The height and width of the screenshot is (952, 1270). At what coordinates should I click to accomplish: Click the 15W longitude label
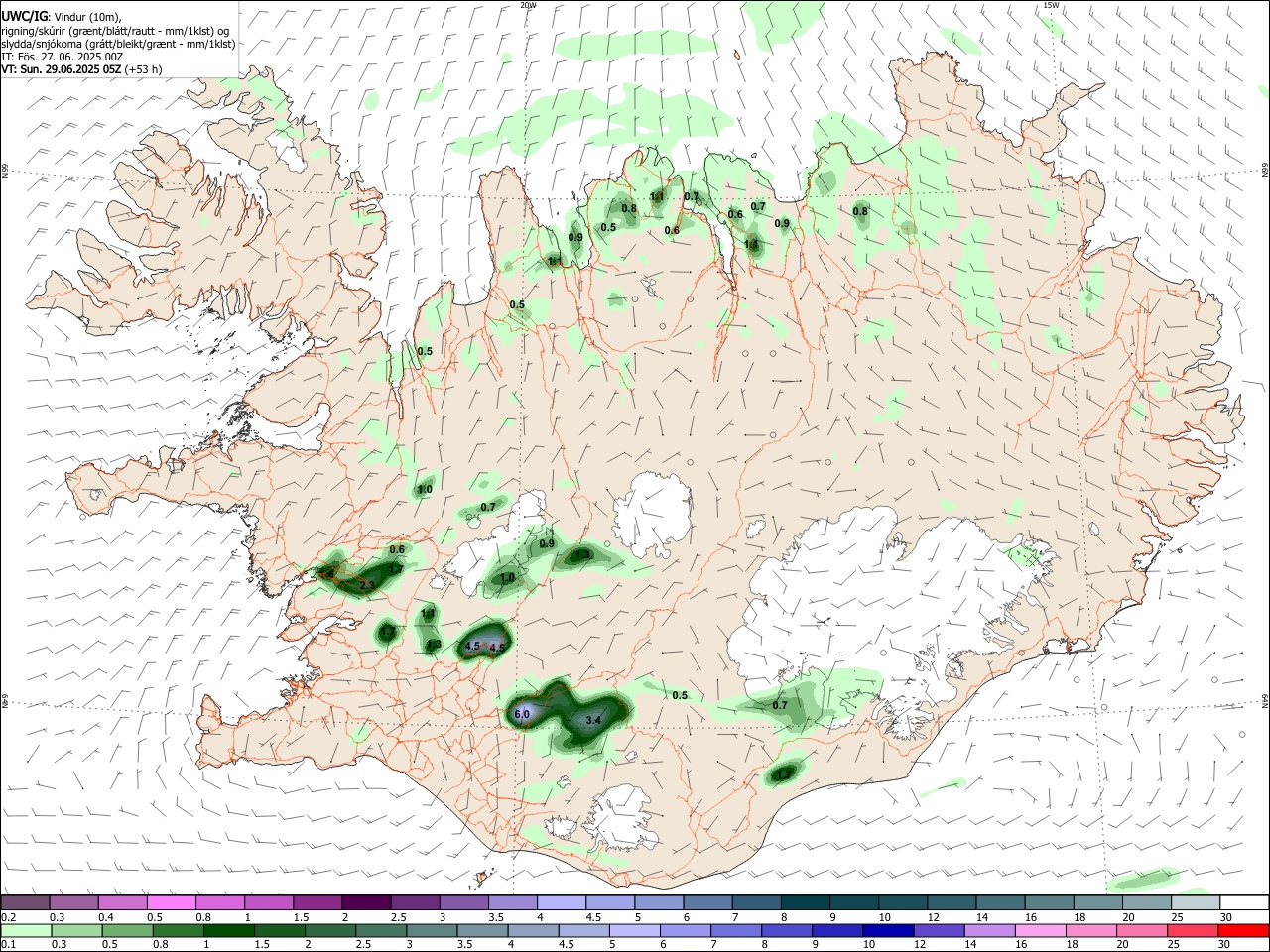click(x=1051, y=5)
